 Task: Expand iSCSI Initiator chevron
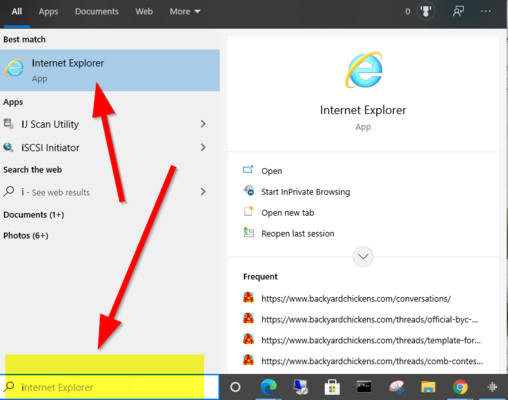pyautogui.click(x=203, y=147)
